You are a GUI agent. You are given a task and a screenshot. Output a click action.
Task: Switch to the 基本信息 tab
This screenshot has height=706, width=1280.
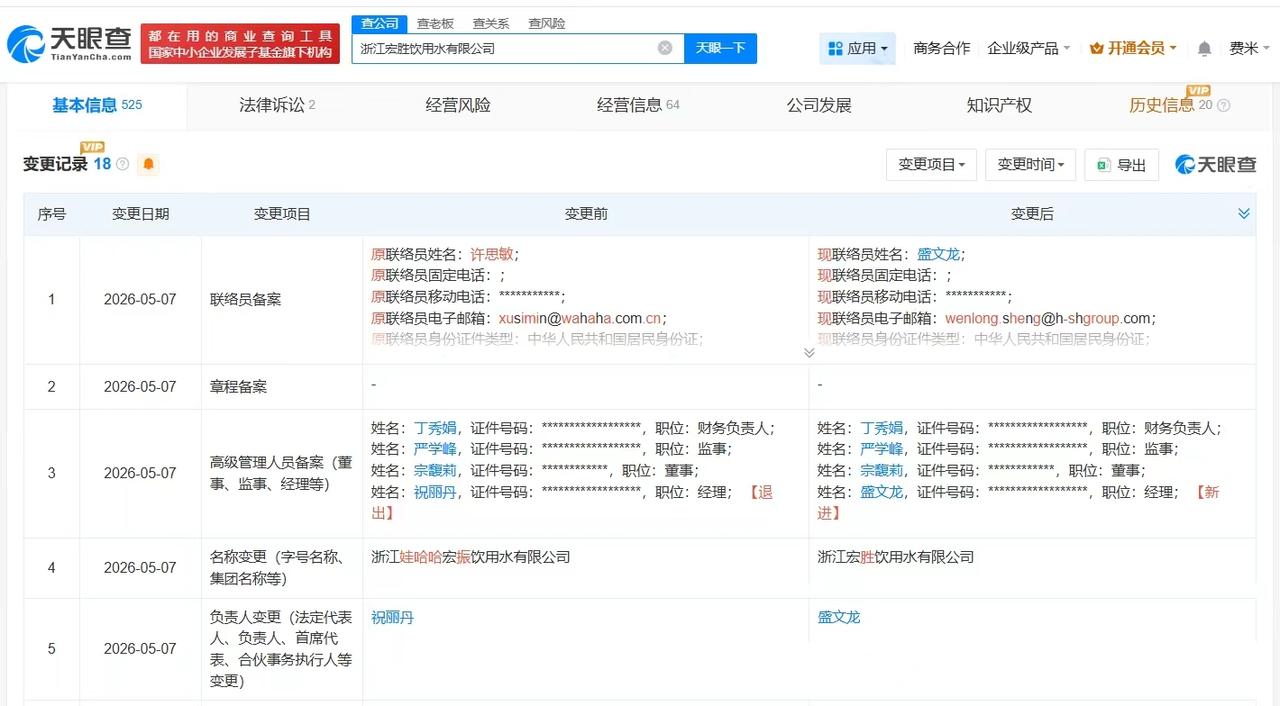click(97, 105)
